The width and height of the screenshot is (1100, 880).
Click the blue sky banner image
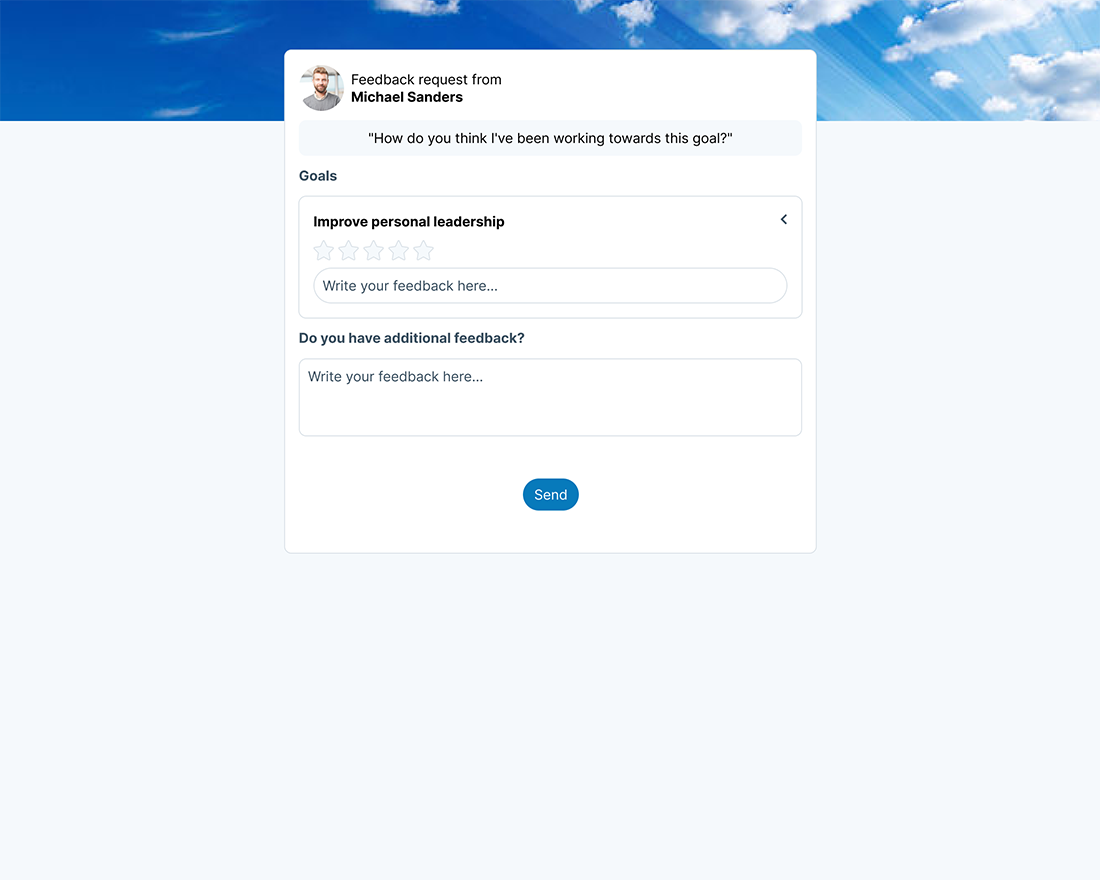(140, 60)
